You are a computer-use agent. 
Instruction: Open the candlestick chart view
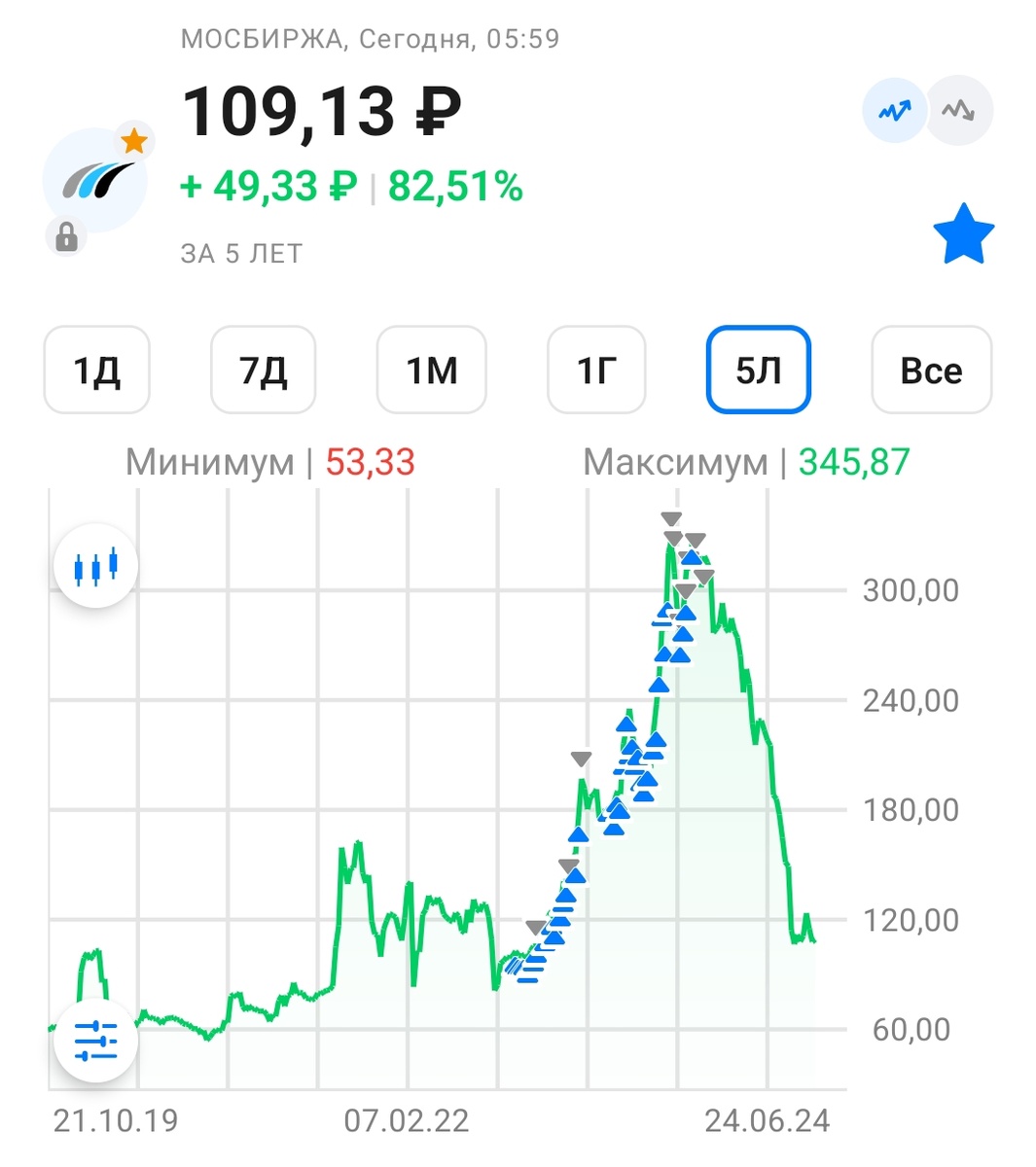pos(94,565)
